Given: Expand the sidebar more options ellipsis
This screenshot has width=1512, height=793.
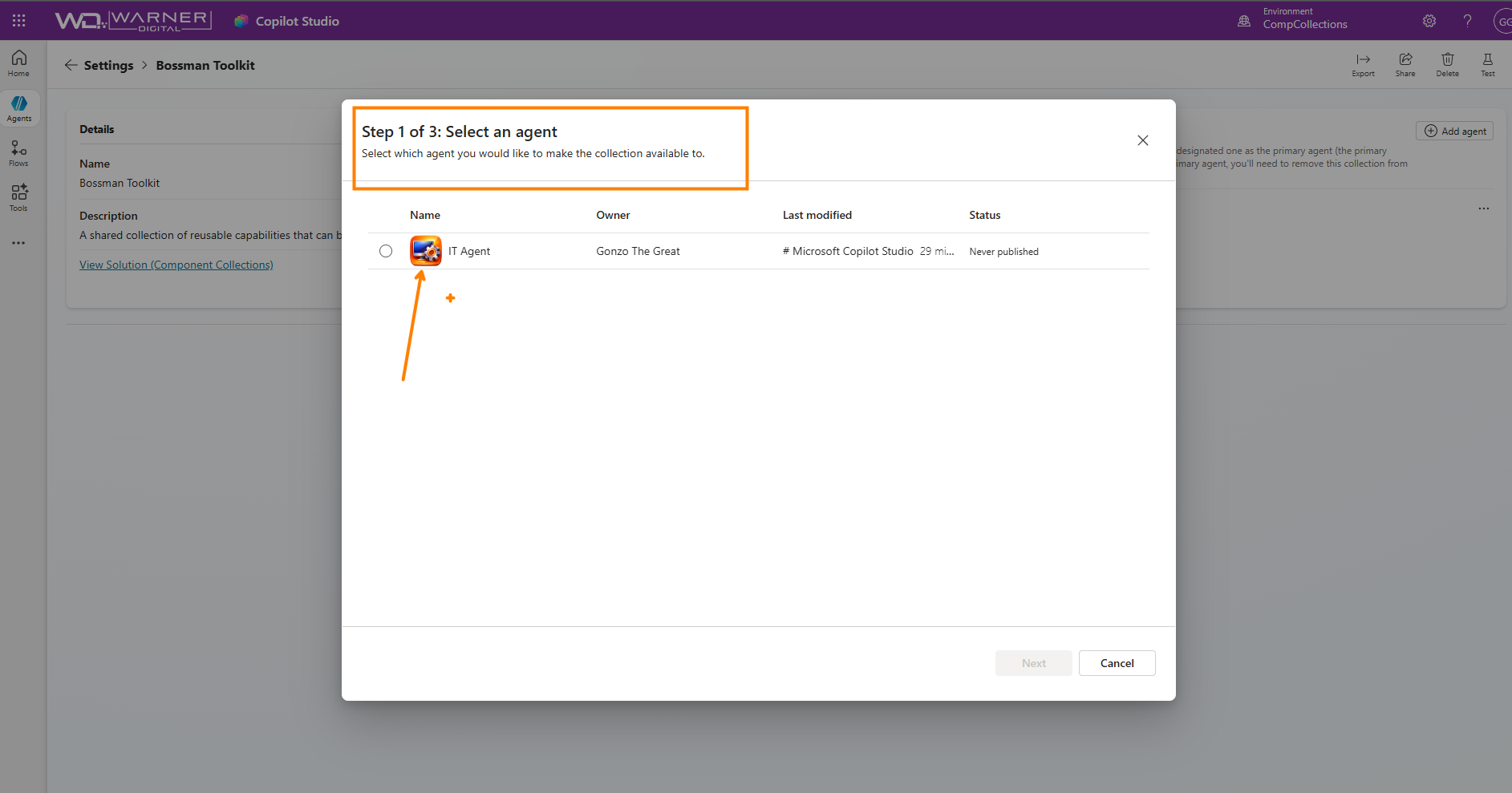Looking at the screenshot, I should 18,242.
